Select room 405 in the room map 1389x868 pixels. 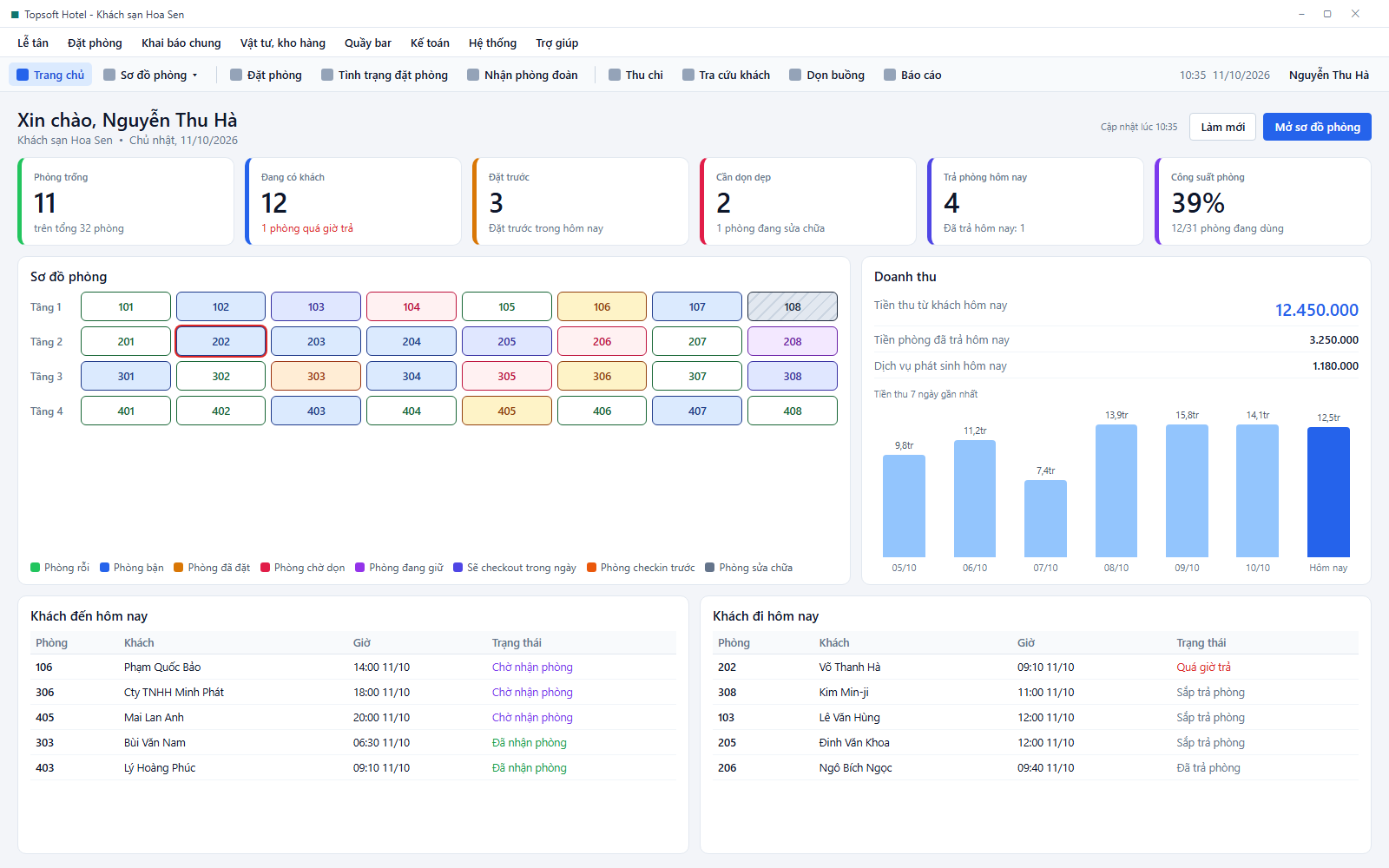click(x=507, y=411)
